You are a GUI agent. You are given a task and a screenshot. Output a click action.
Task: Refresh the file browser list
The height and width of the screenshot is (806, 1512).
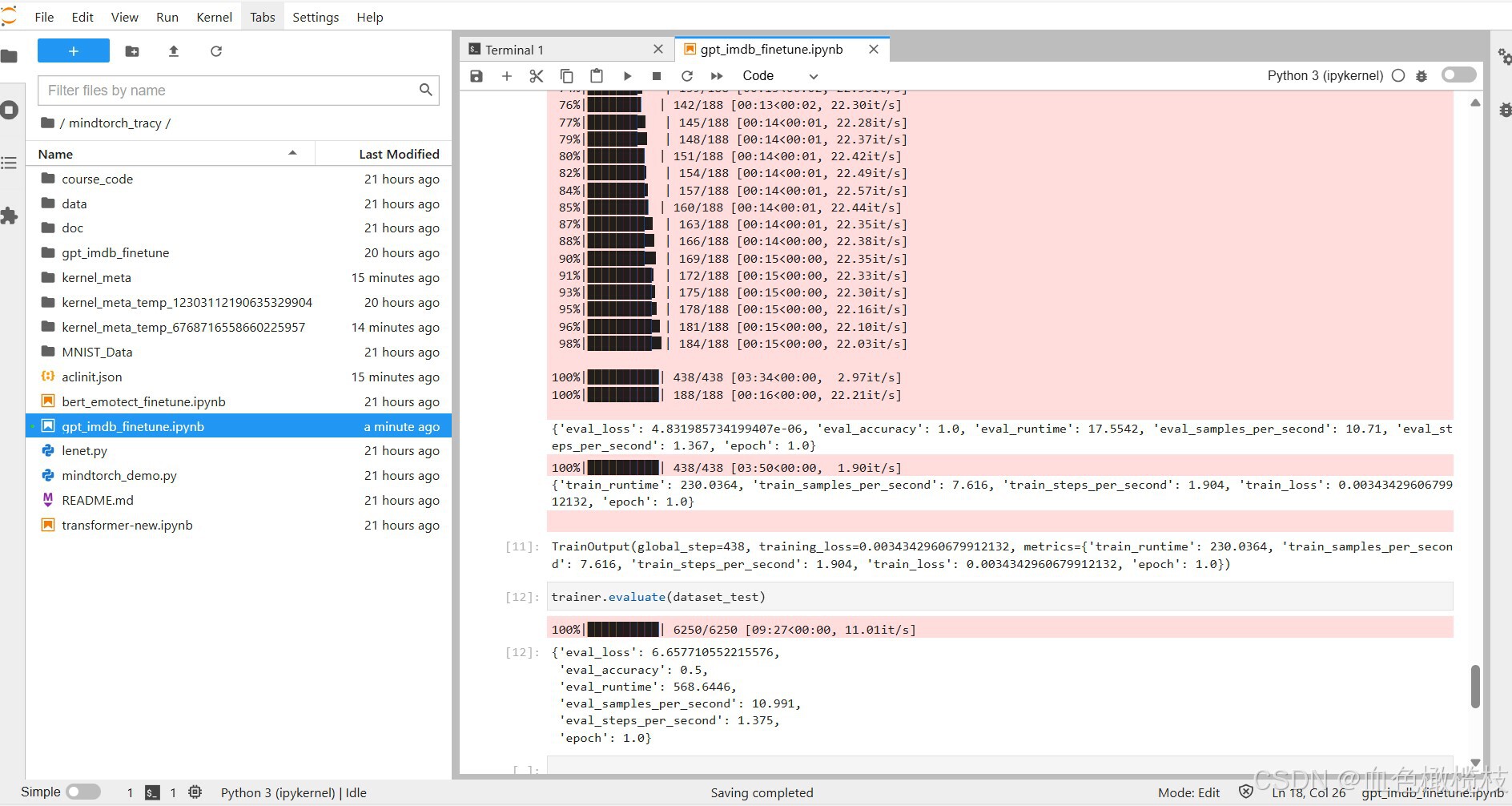point(215,51)
